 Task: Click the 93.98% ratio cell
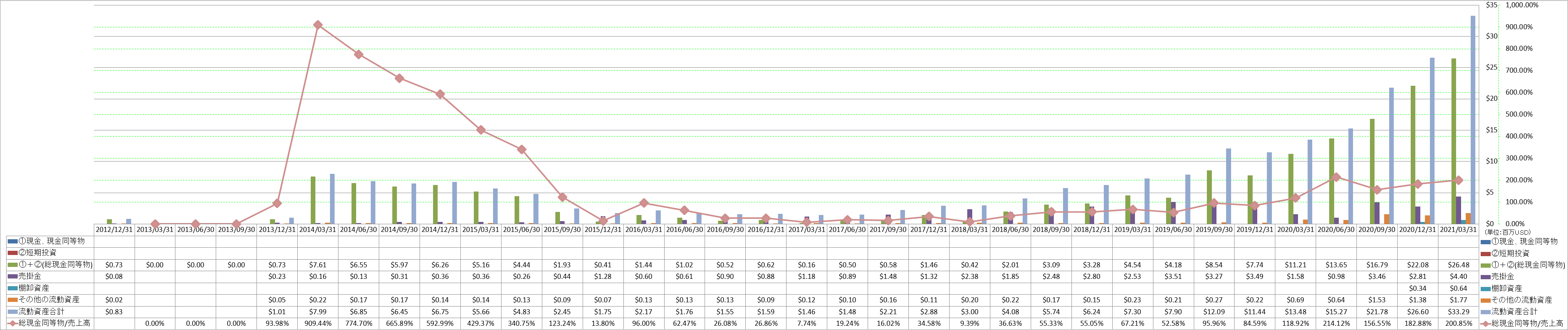pos(277,323)
